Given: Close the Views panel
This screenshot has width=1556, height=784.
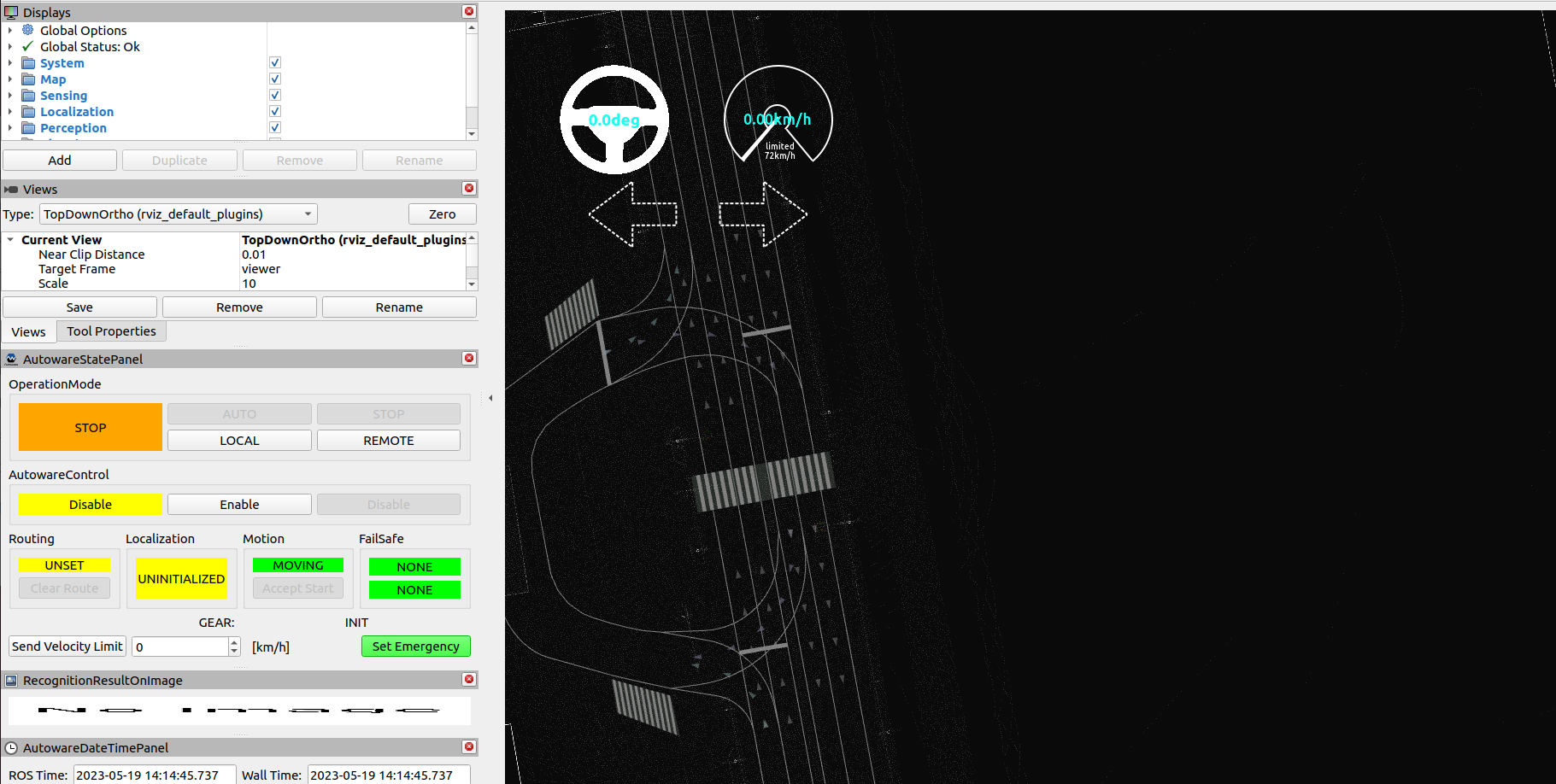Looking at the screenshot, I should tap(469, 189).
